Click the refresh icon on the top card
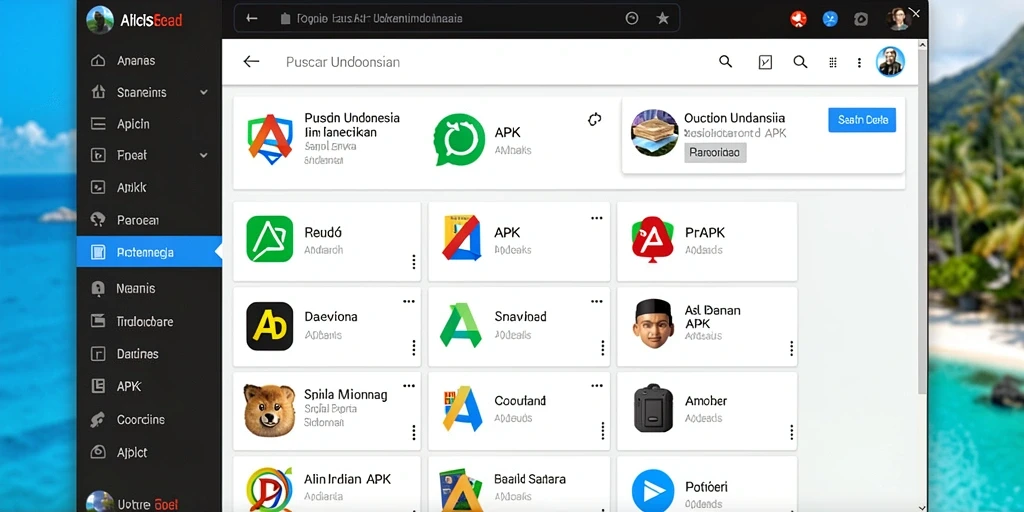Image resolution: width=1024 pixels, height=512 pixels. 594,119
